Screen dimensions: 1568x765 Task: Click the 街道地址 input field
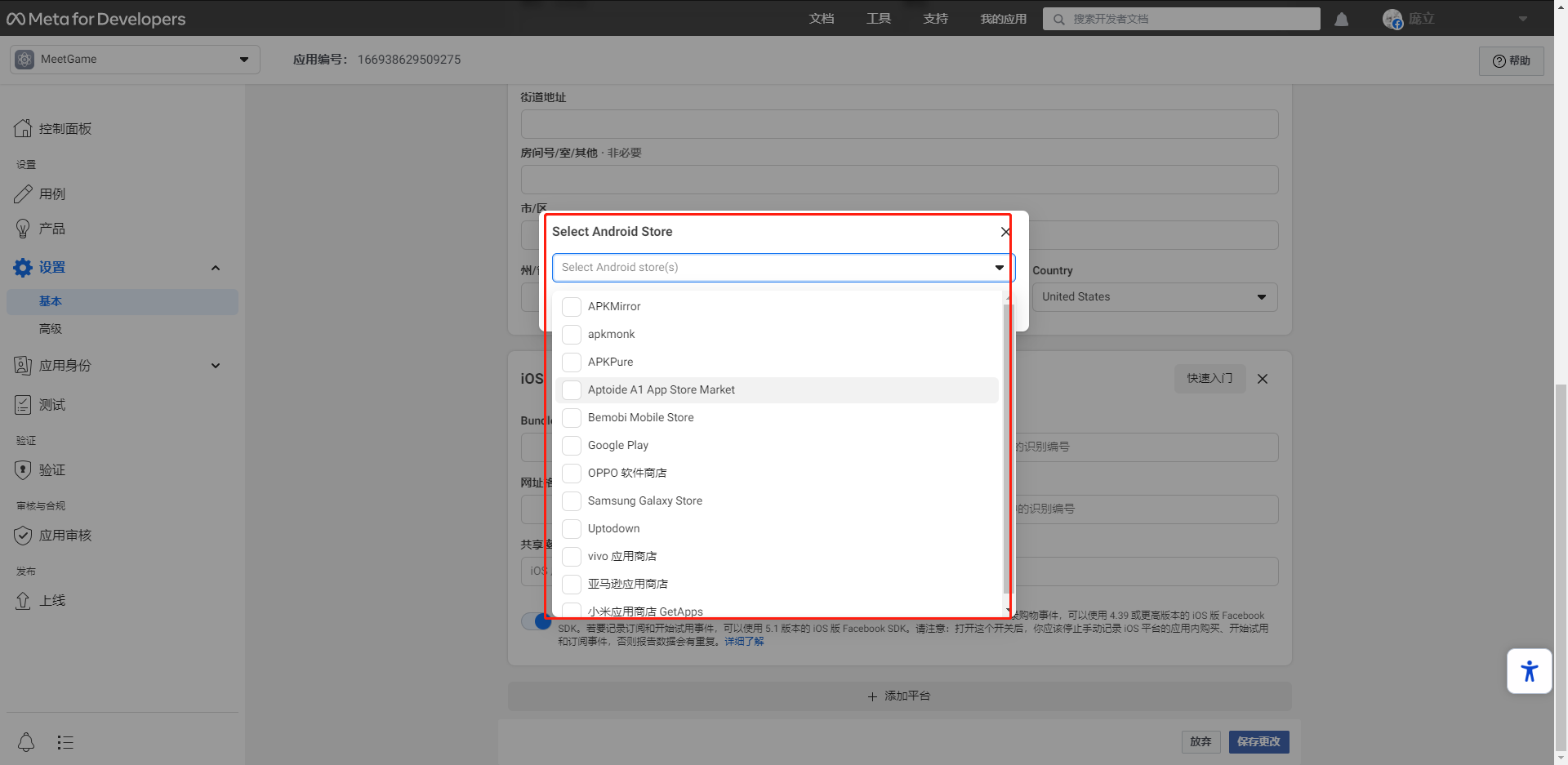[x=900, y=124]
